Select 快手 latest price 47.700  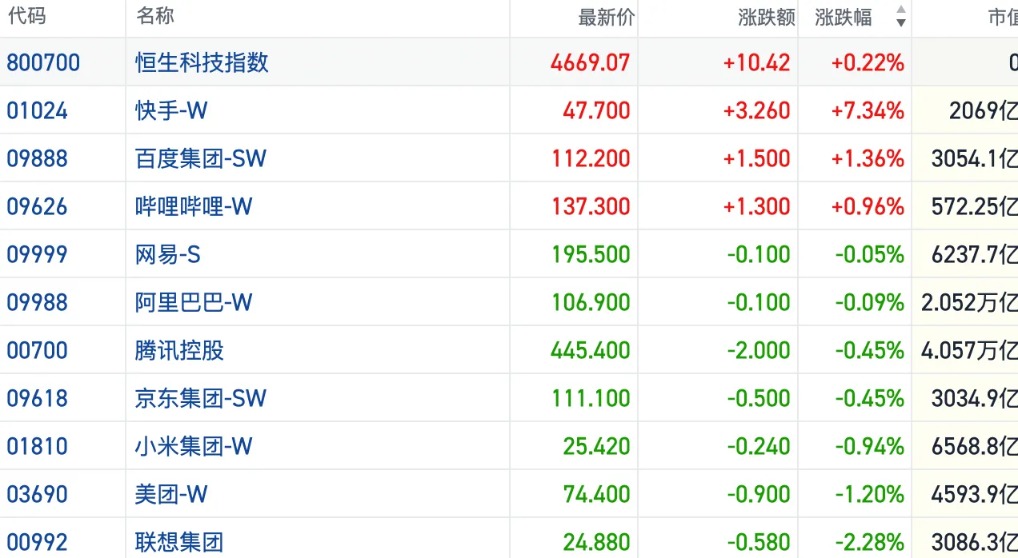click(596, 110)
